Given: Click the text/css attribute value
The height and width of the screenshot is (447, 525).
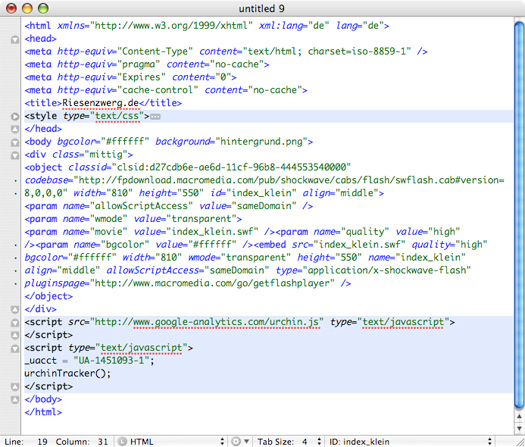Looking at the screenshot, I should pyautogui.click(x=117, y=116).
